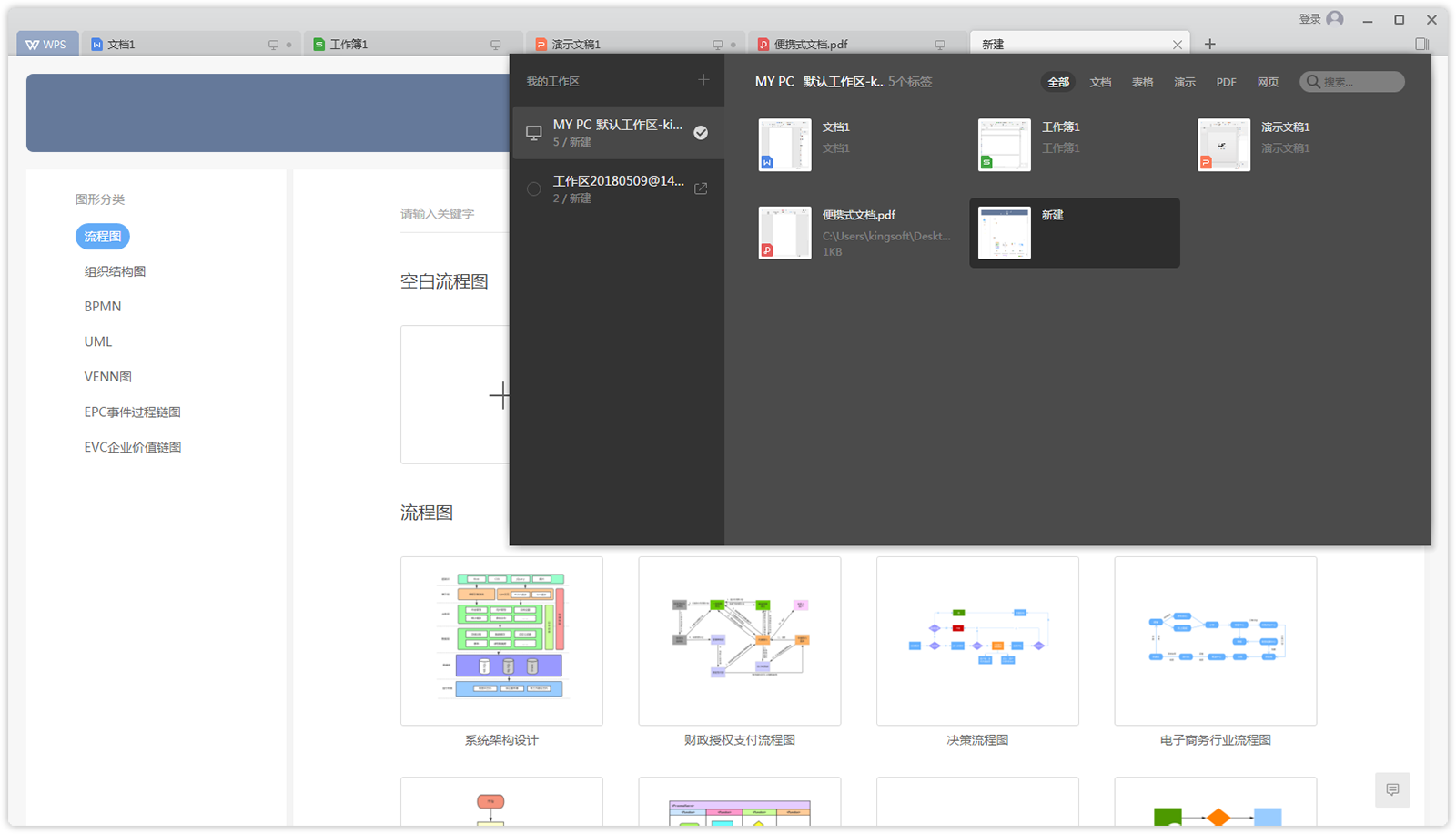
Task: Filter workspace by 网页
Action: (1268, 82)
